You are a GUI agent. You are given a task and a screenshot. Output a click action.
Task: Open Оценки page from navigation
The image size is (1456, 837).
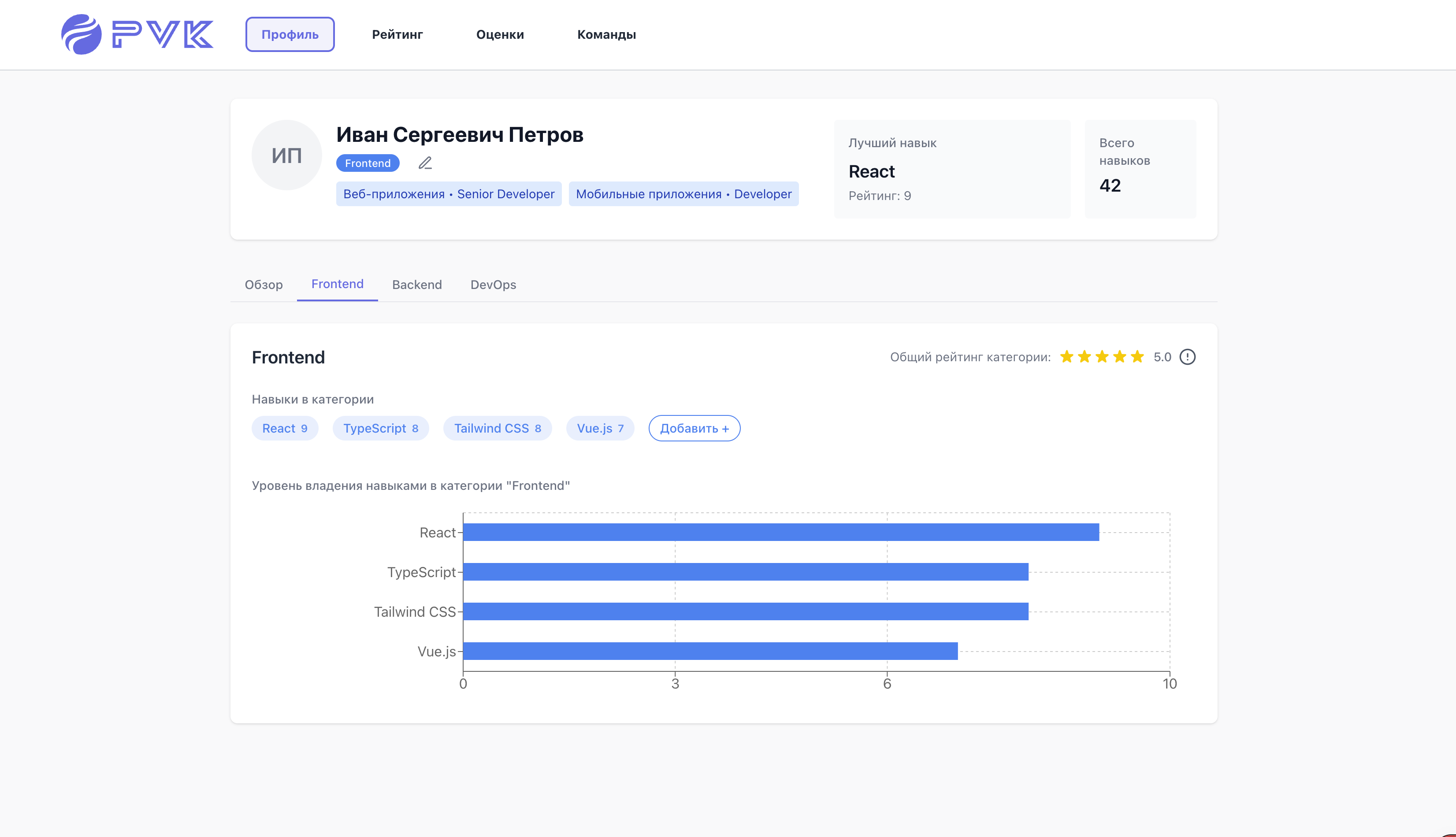[x=500, y=34]
